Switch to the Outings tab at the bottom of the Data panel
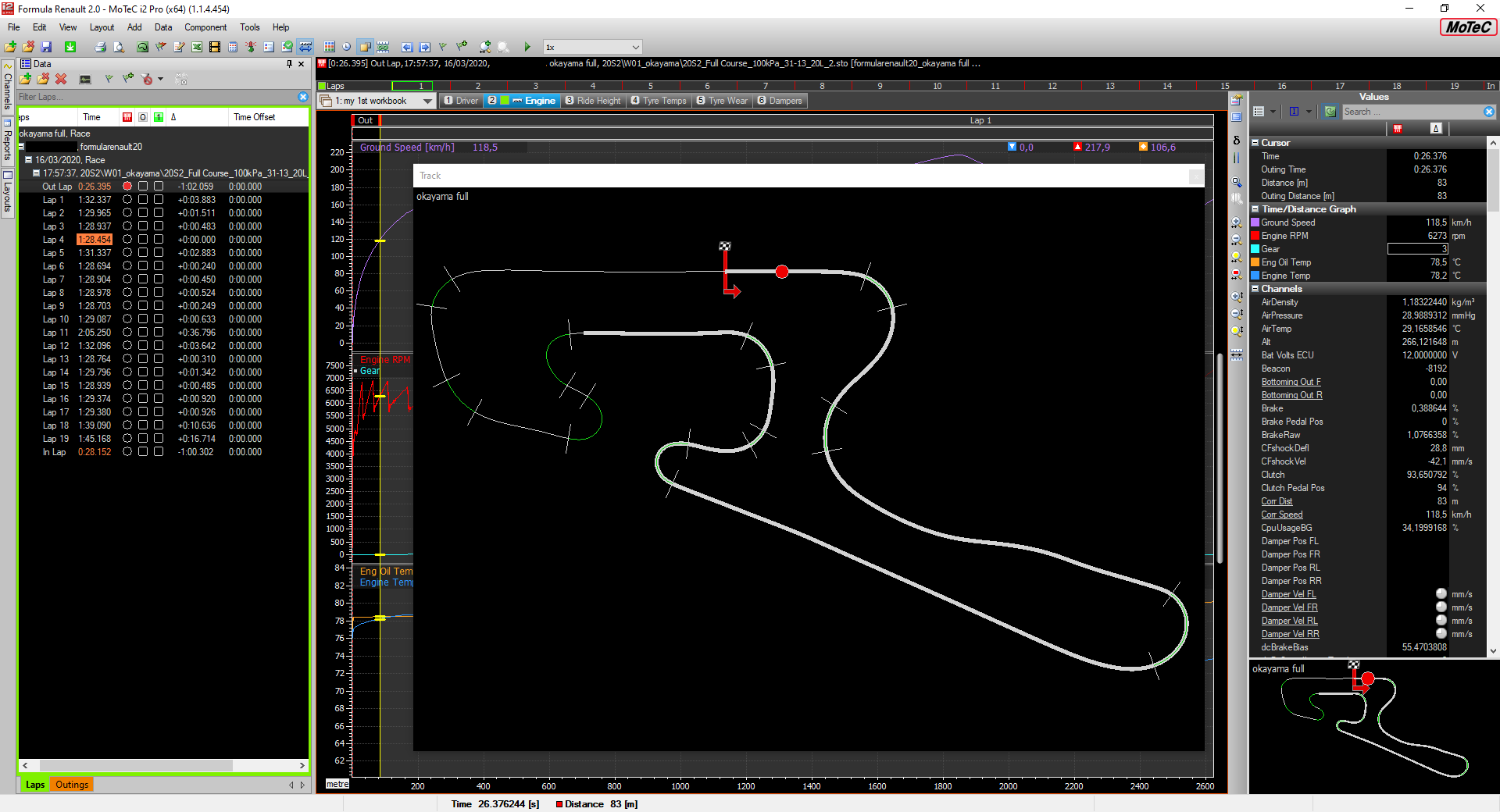Image resolution: width=1500 pixels, height=812 pixels. click(72, 785)
